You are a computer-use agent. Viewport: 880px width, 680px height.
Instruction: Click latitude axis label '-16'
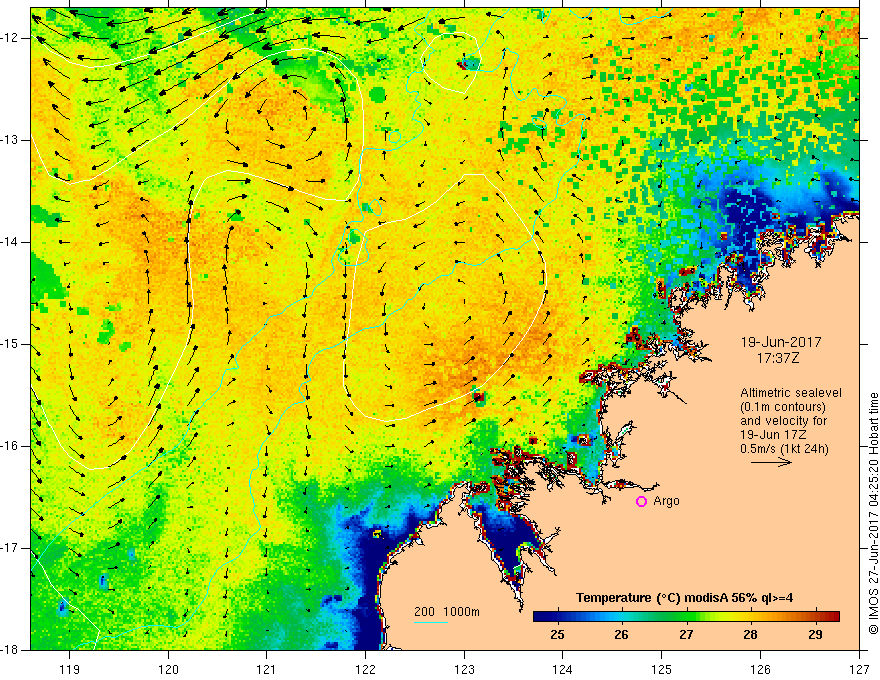[11, 446]
